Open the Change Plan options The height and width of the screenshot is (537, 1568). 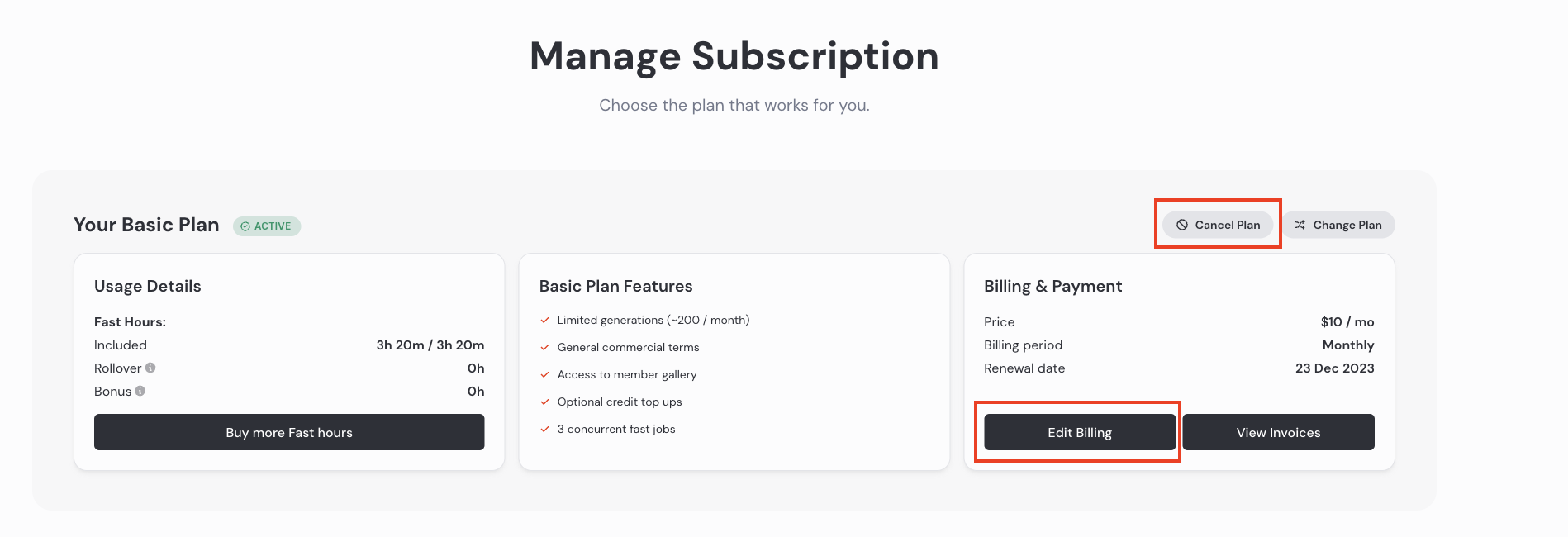coord(1338,224)
